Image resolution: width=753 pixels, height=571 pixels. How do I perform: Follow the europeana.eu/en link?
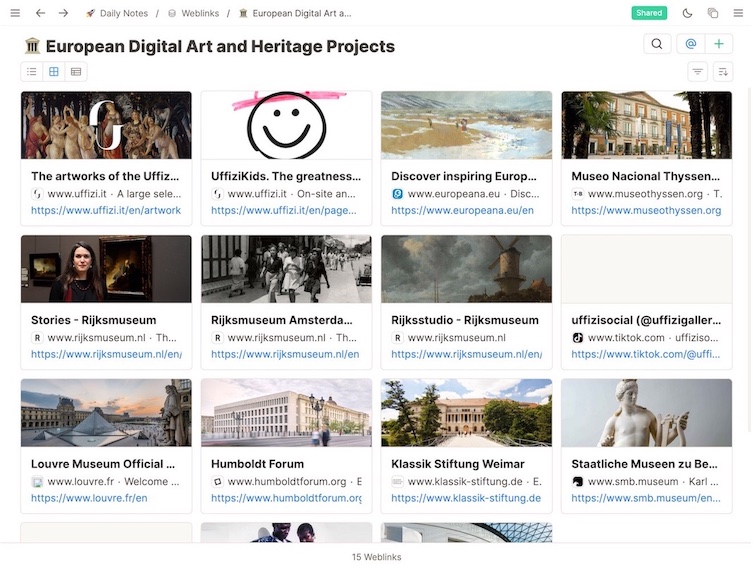[x=462, y=210]
